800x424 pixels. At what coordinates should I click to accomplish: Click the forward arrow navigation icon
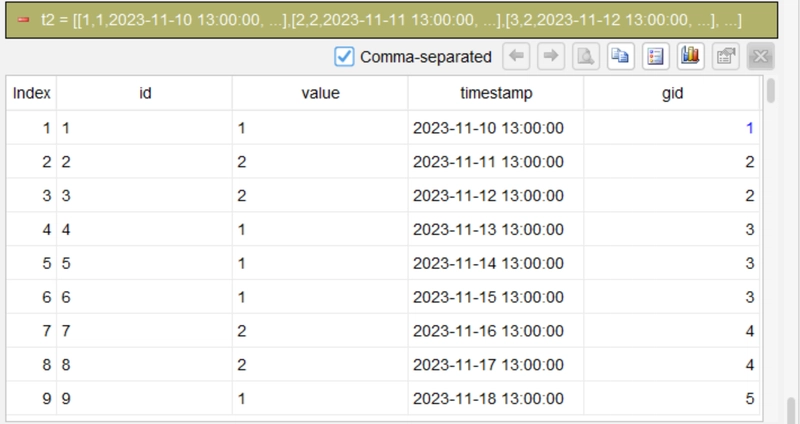pos(551,56)
